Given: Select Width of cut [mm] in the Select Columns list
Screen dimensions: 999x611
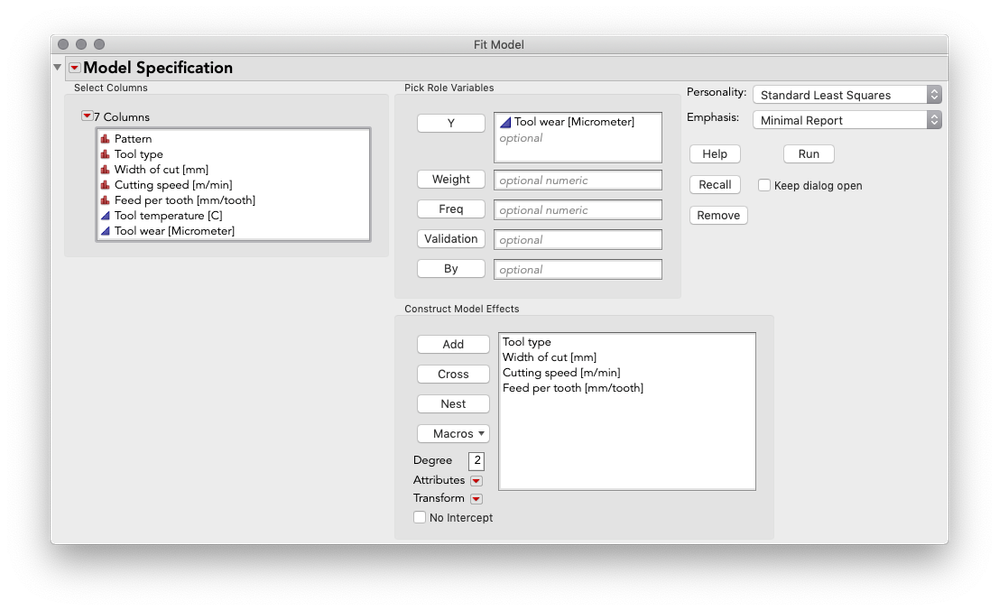Looking at the screenshot, I should tap(161, 169).
